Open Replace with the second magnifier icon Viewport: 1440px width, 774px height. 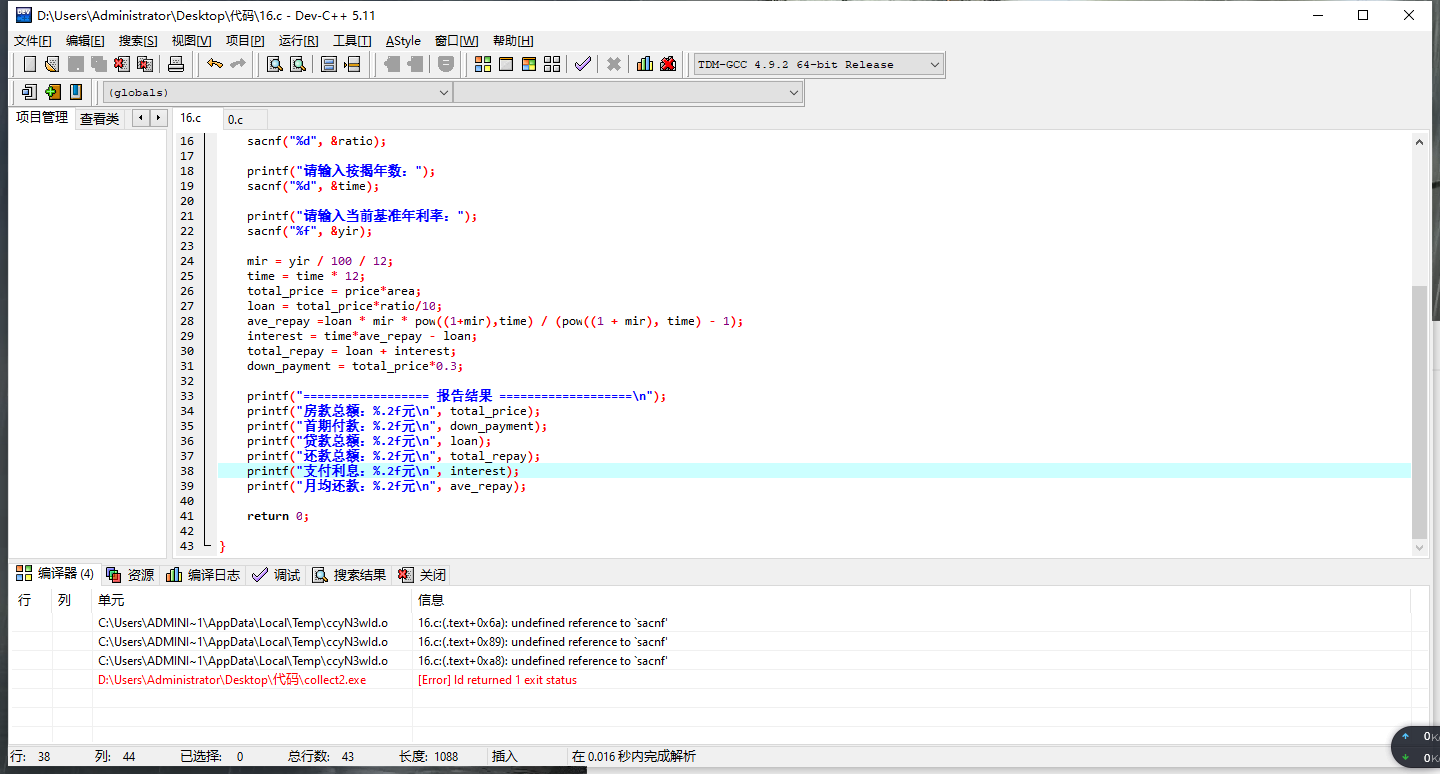(x=297, y=64)
